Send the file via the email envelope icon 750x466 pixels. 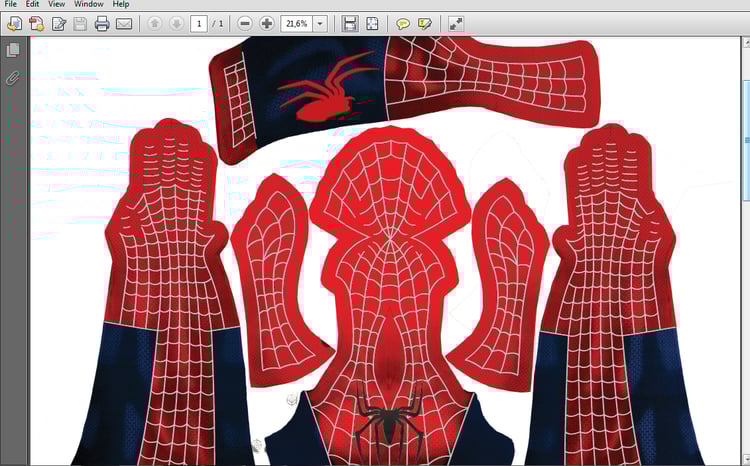tap(124, 23)
